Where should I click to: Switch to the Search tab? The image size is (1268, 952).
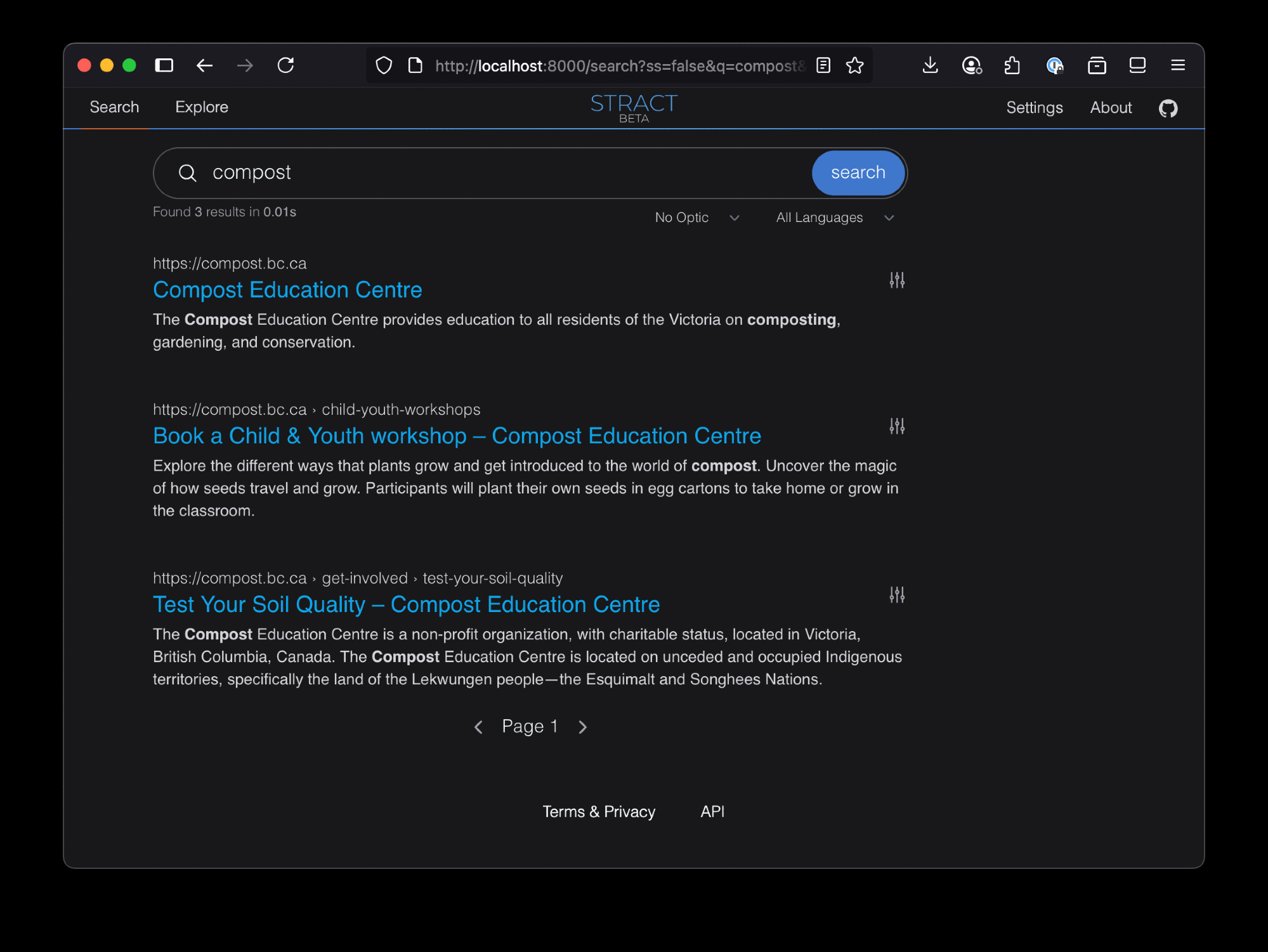pos(114,107)
